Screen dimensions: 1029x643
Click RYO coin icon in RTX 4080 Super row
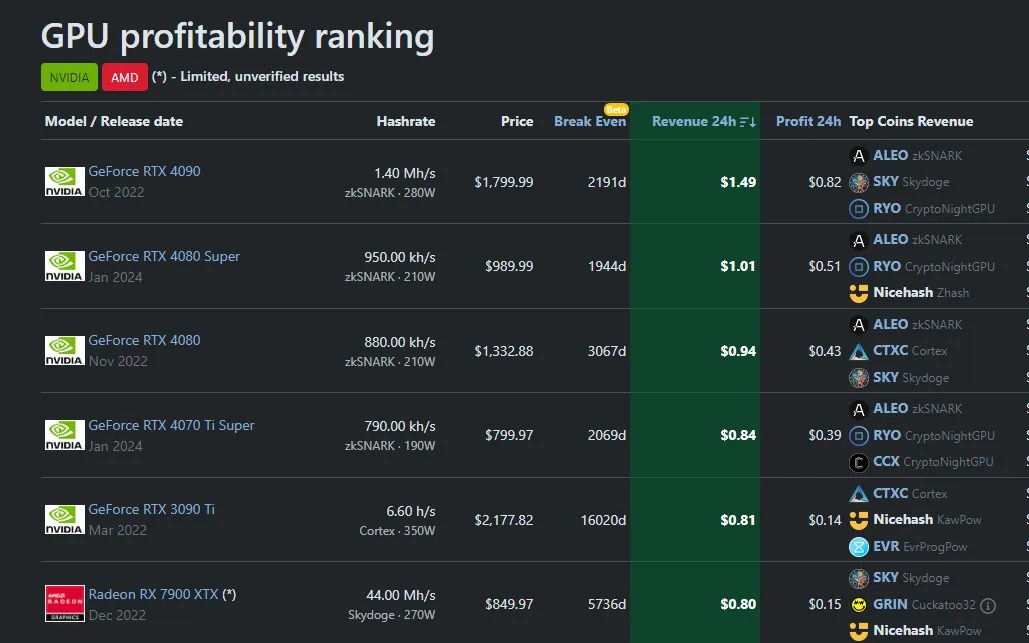[x=858, y=266]
